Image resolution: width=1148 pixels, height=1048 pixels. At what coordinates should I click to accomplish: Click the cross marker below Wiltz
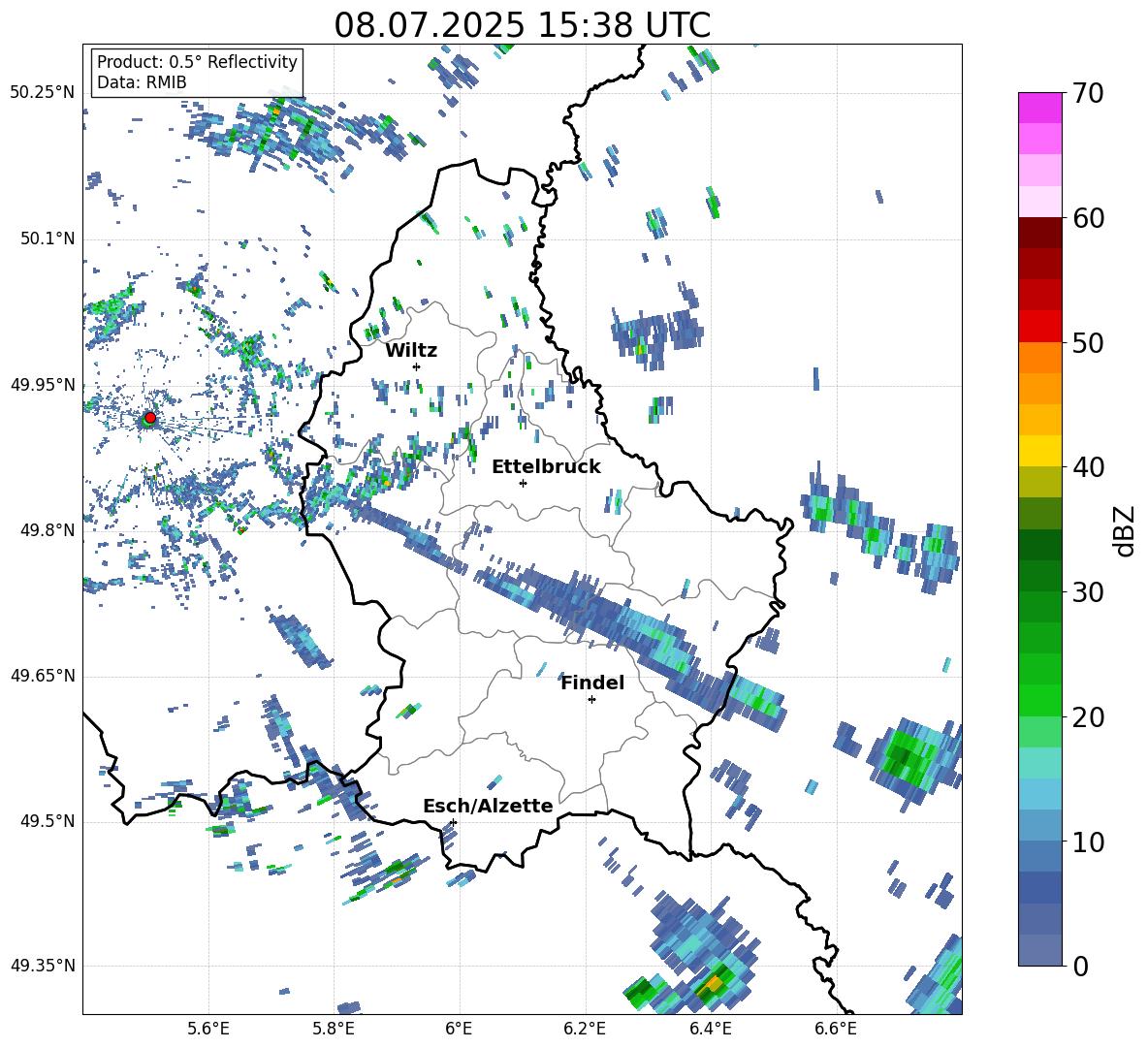point(417,366)
